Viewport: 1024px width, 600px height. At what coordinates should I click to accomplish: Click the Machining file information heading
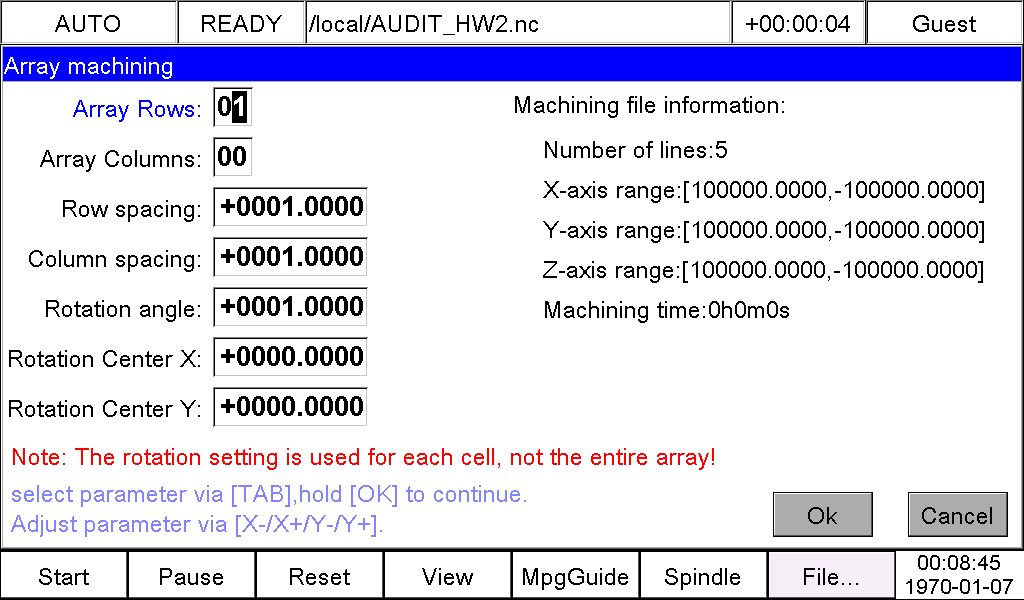(x=650, y=104)
